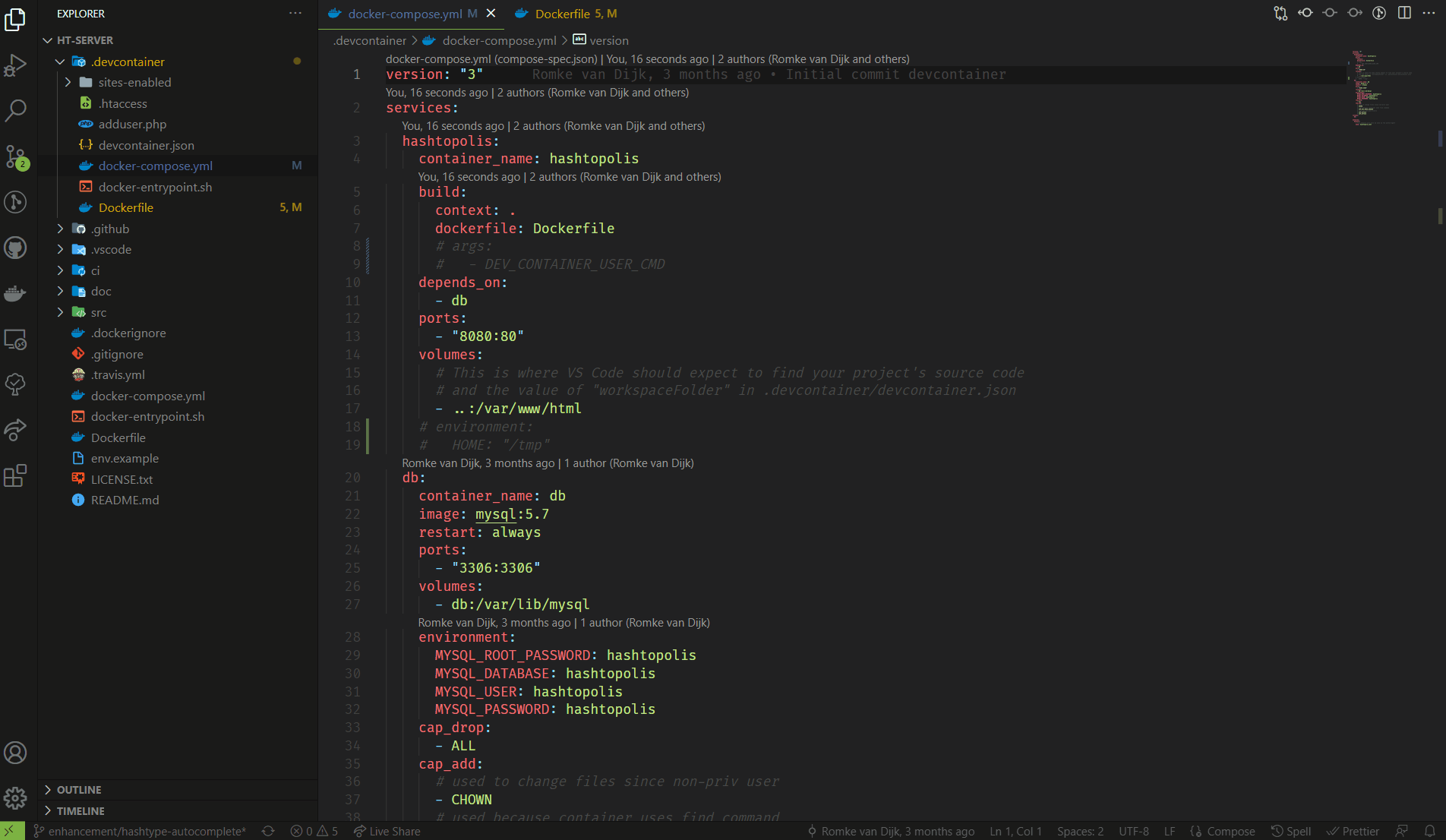Open the Live Share icon in the activity bar
This screenshot has height=840, width=1446.
tap(15, 430)
